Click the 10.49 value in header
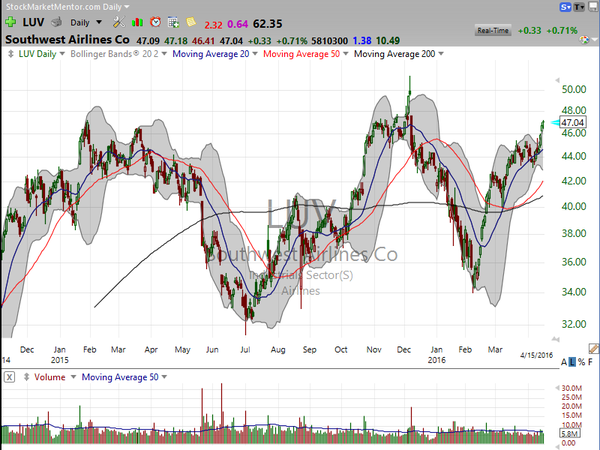 pyautogui.click(x=388, y=41)
